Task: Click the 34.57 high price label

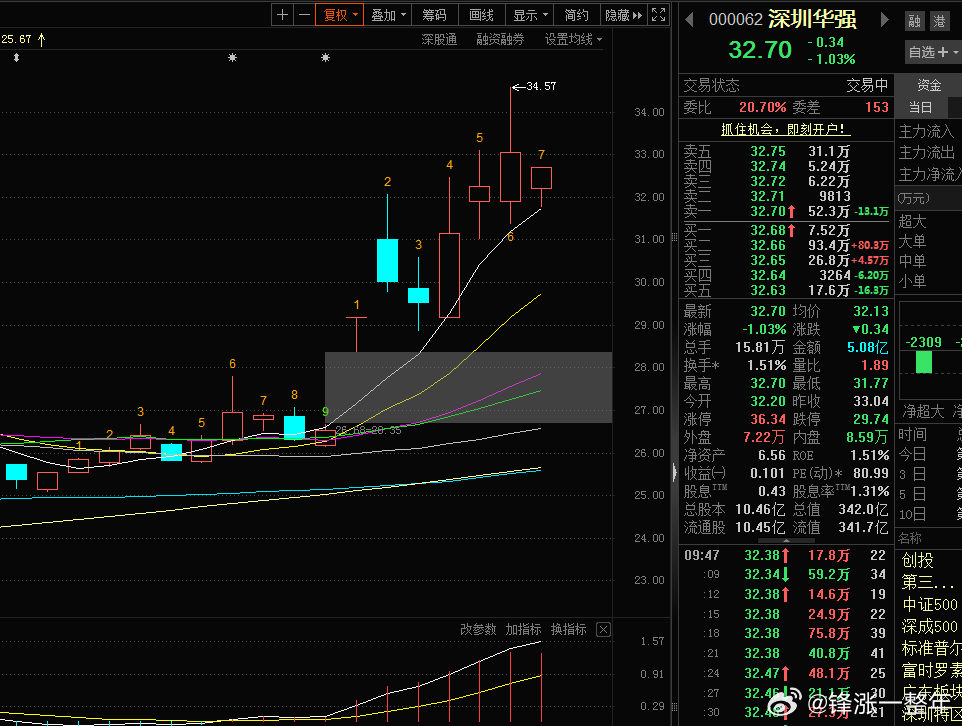Action: point(541,87)
